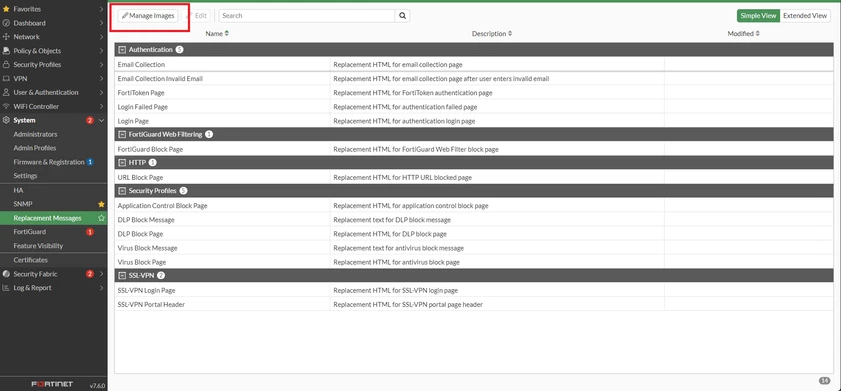Sort by the Modified column

click(743, 34)
